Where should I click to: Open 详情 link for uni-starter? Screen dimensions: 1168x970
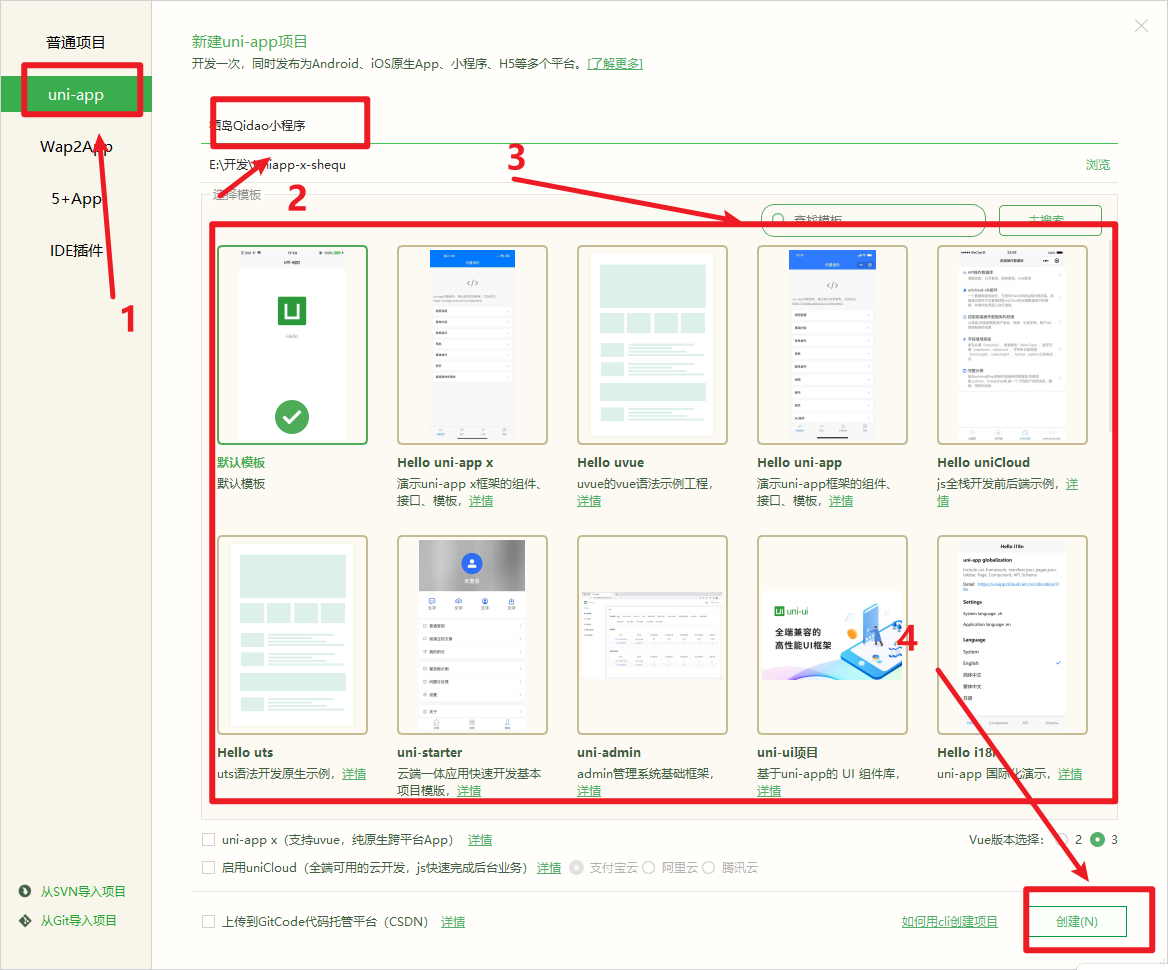coord(469,790)
